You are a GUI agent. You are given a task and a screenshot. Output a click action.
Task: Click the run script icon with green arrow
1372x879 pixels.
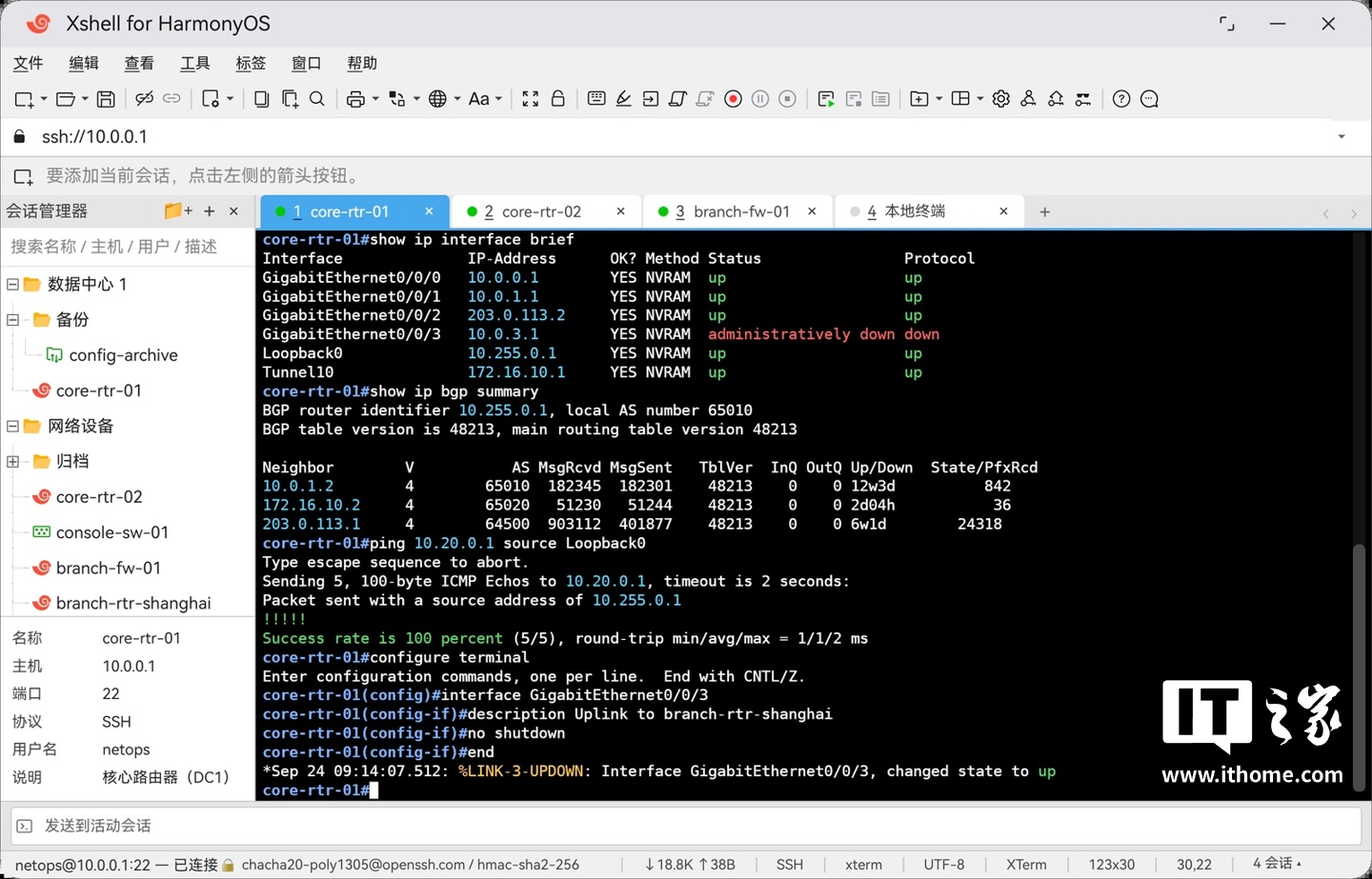(x=826, y=99)
